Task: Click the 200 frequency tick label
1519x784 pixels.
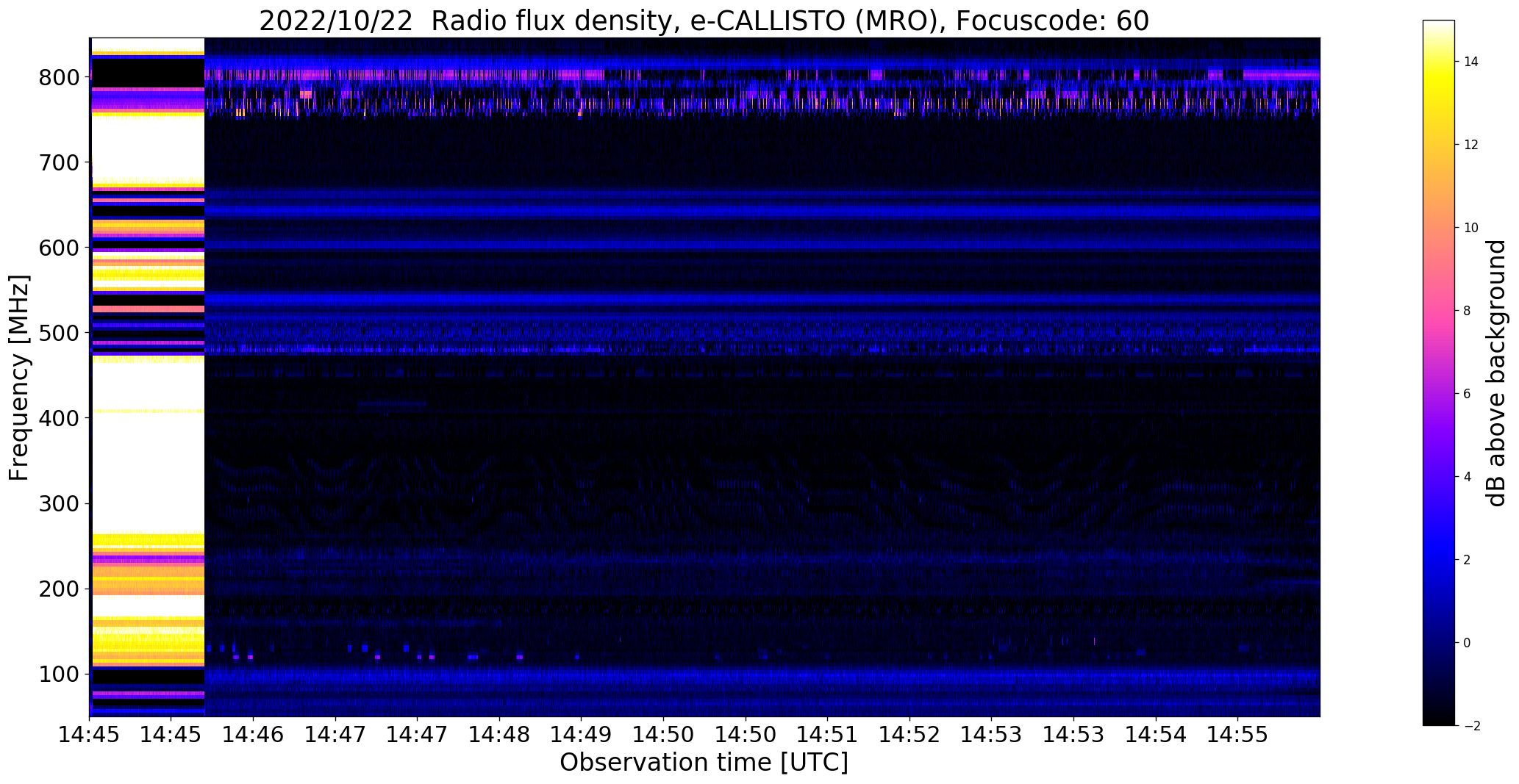Action: point(60,589)
